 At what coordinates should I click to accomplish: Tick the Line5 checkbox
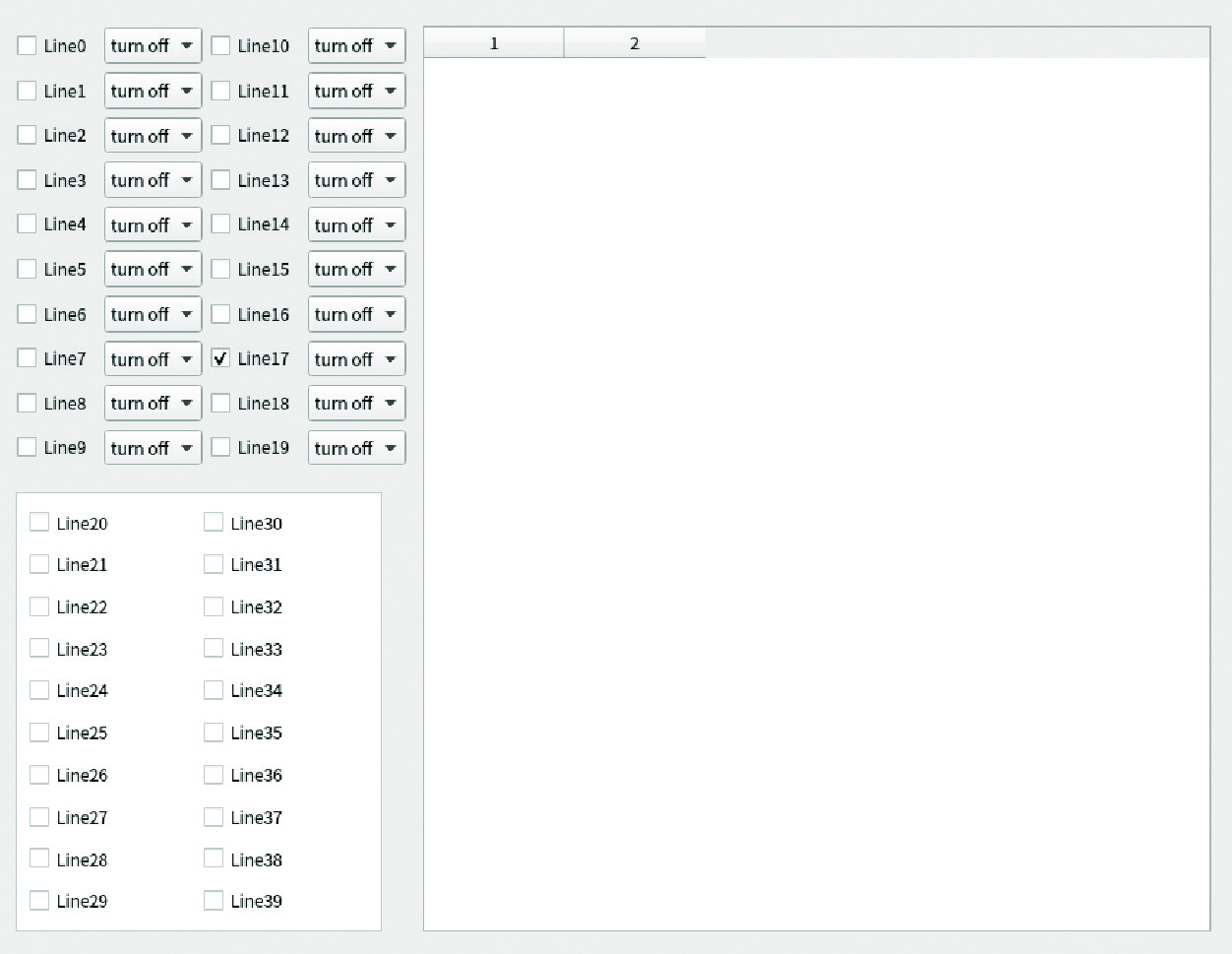pyautogui.click(x=28, y=269)
